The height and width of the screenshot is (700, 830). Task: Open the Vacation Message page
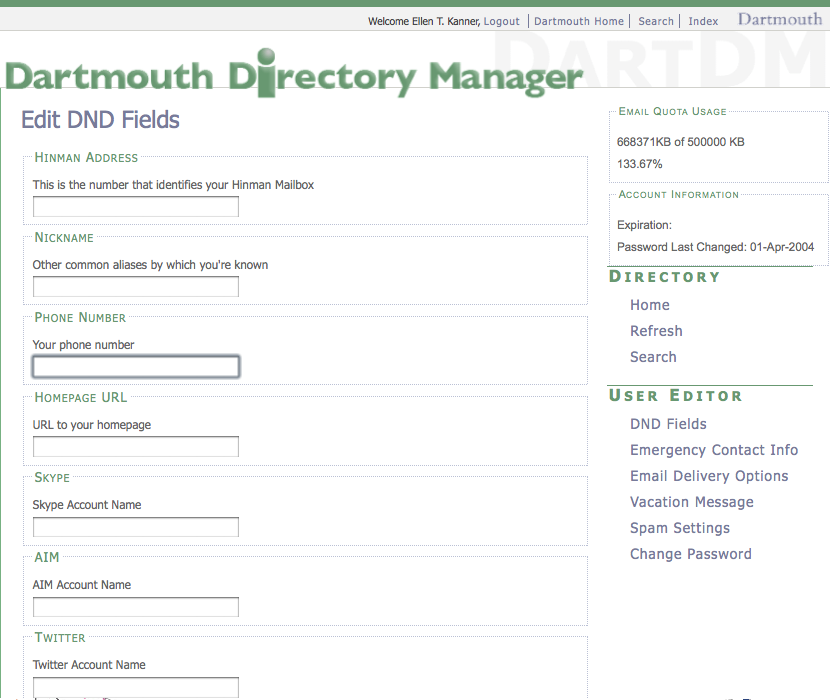click(691, 502)
